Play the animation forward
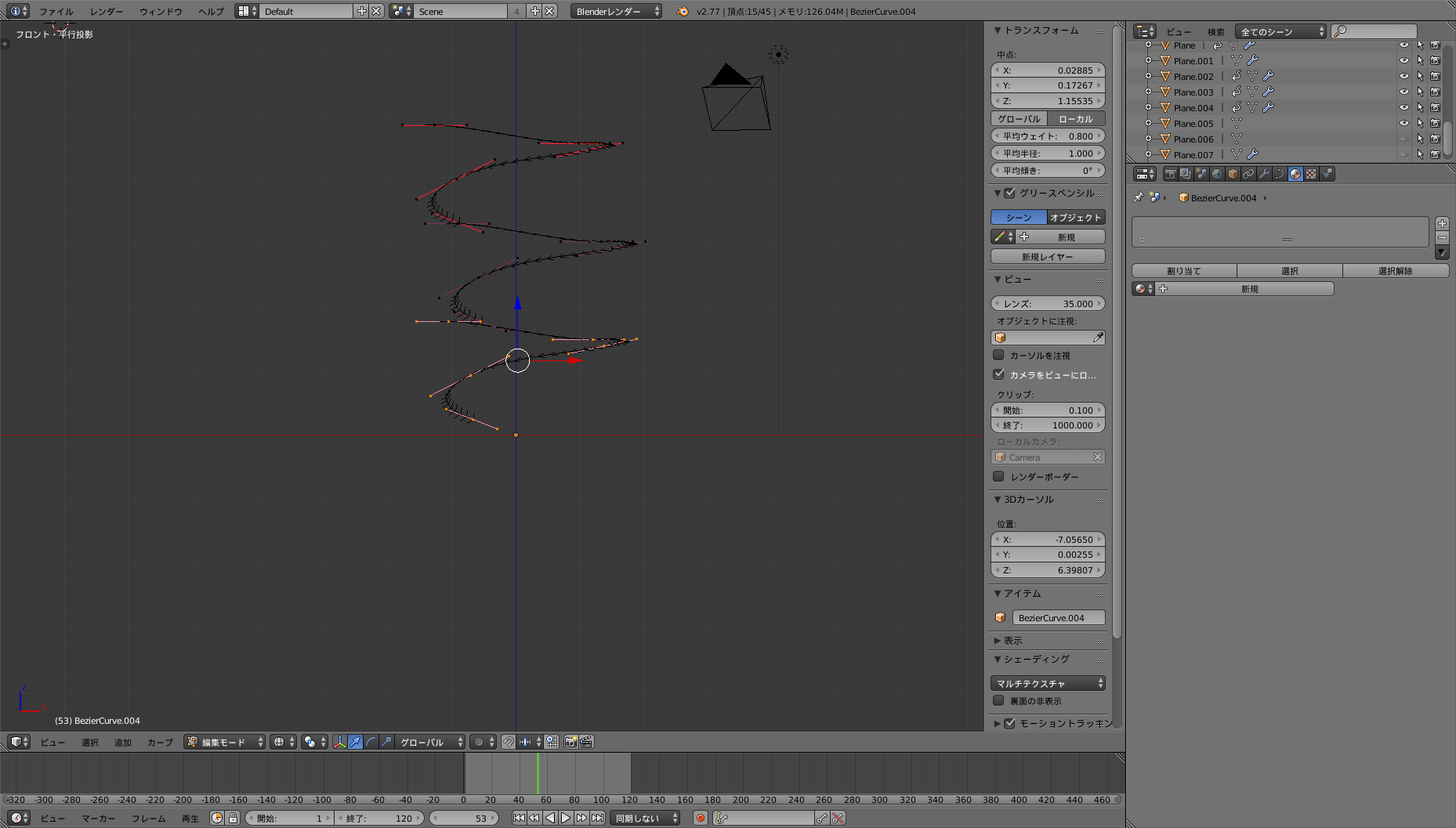 click(566, 818)
